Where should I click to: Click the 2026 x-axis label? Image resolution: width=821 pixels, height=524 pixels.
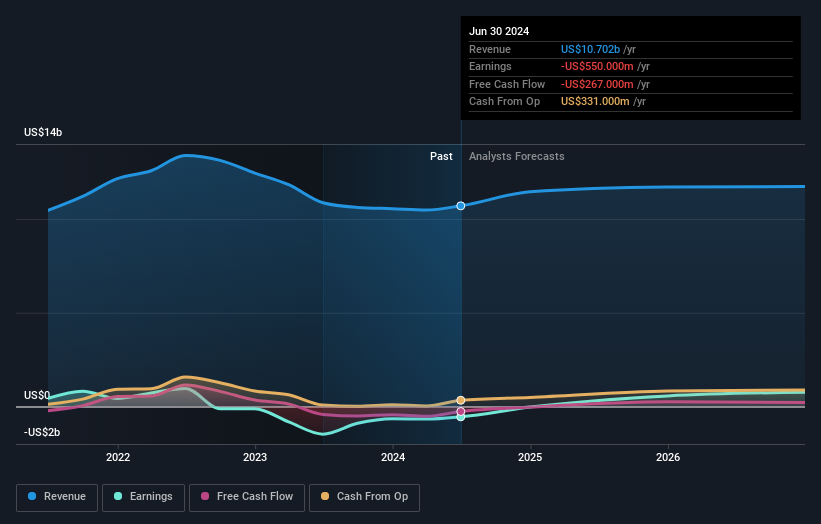pos(668,457)
